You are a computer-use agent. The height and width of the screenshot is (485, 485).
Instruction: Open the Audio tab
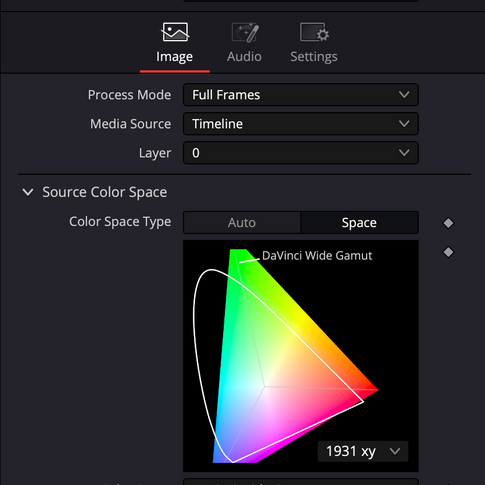(244, 43)
